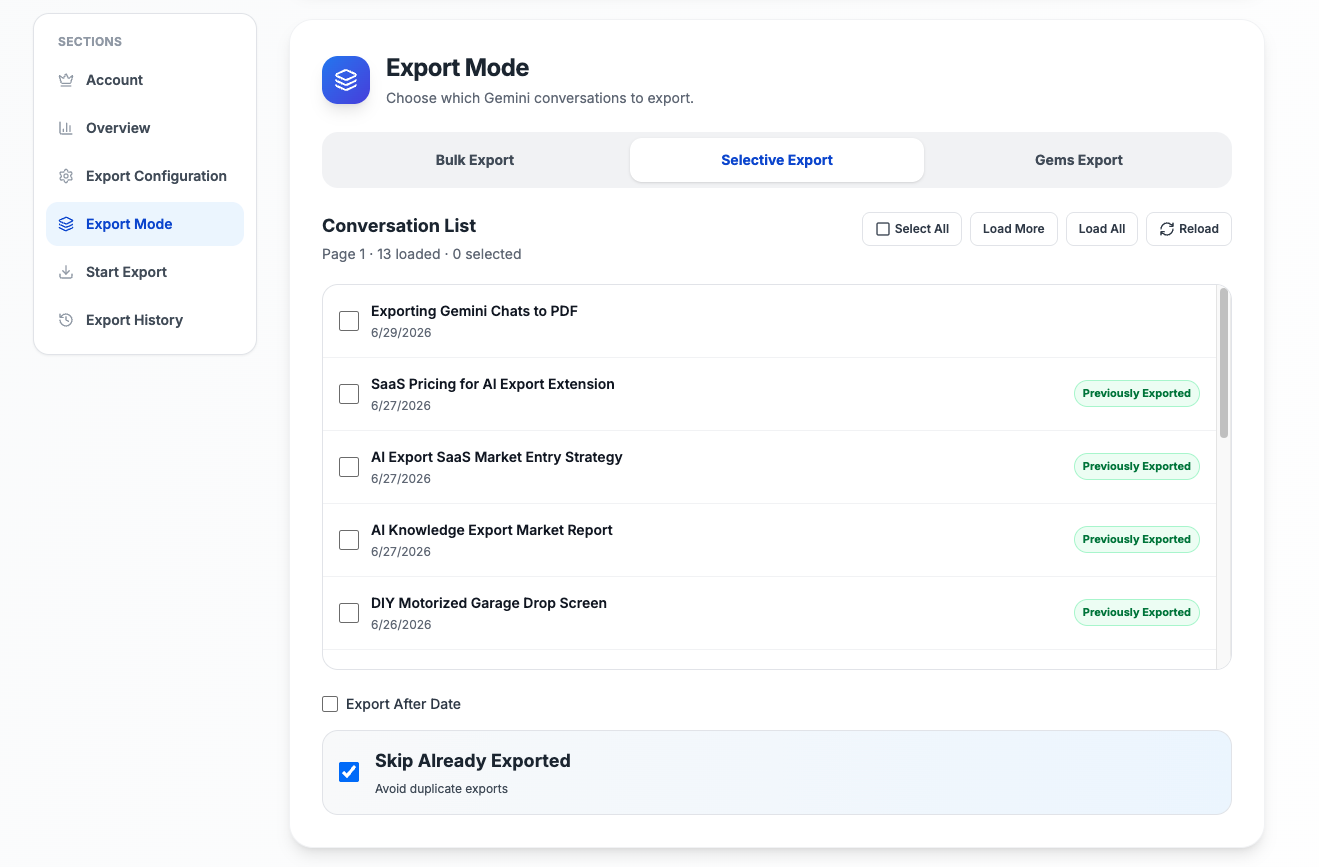This screenshot has width=1319, height=867.
Task: Click the layers icon beside Export Mode in sidebar
Action: click(x=66, y=224)
